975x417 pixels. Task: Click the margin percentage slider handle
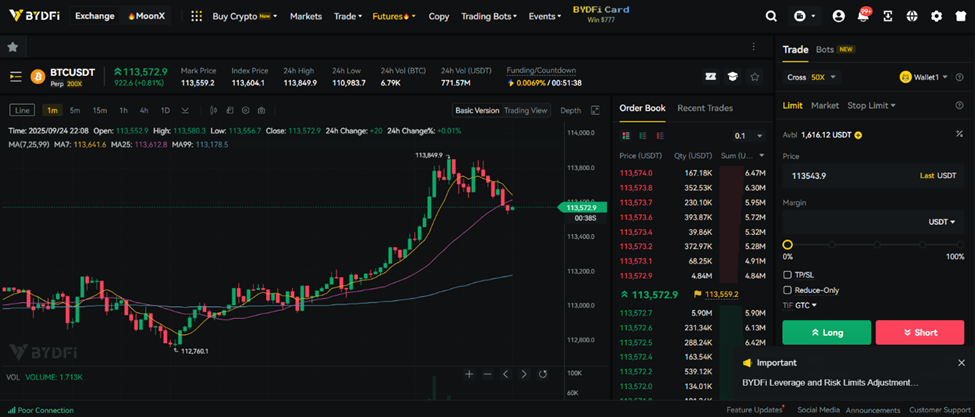pyautogui.click(x=788, y=244)
